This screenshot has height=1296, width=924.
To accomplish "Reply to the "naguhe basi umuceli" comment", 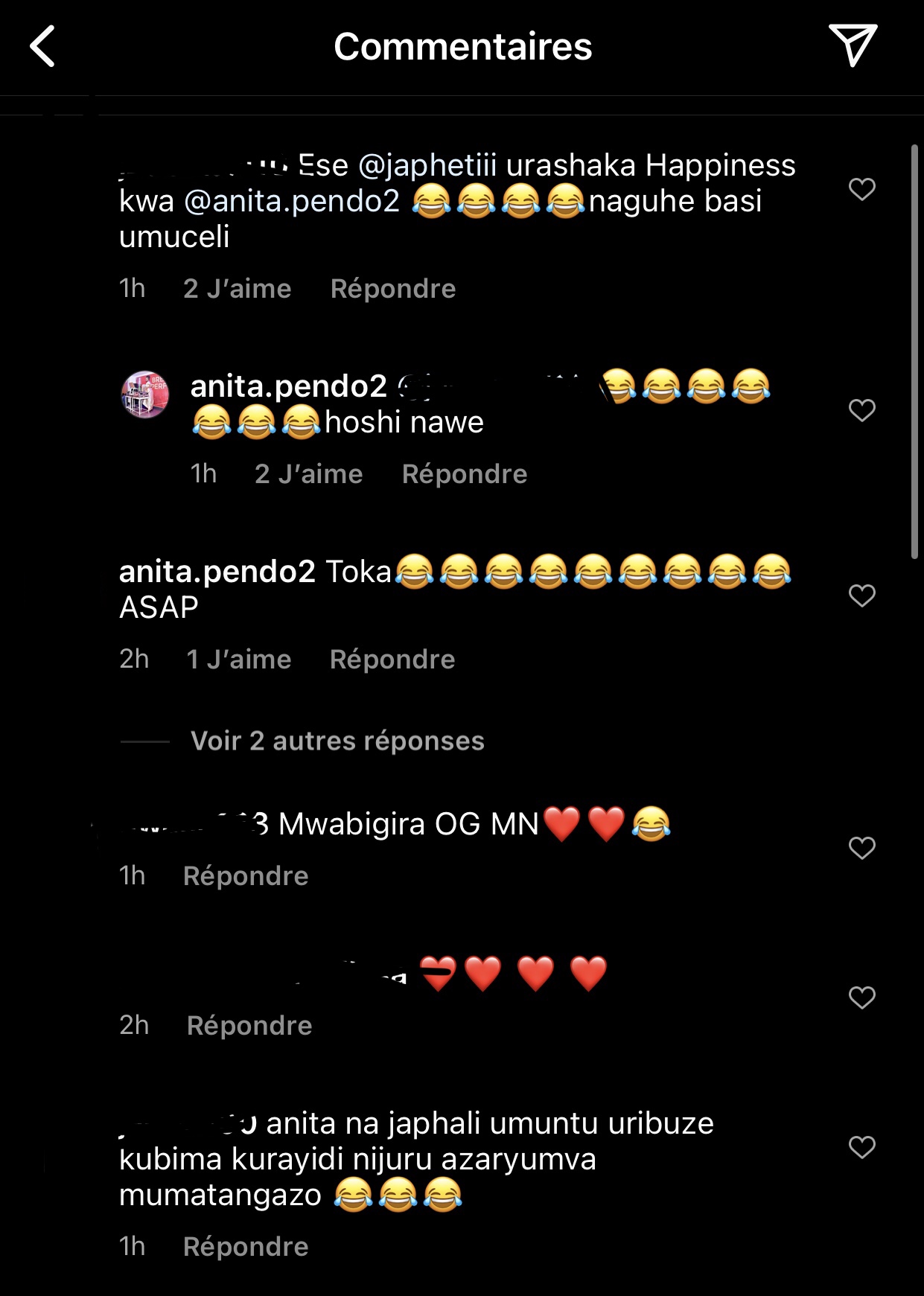I will coord(392,289).
